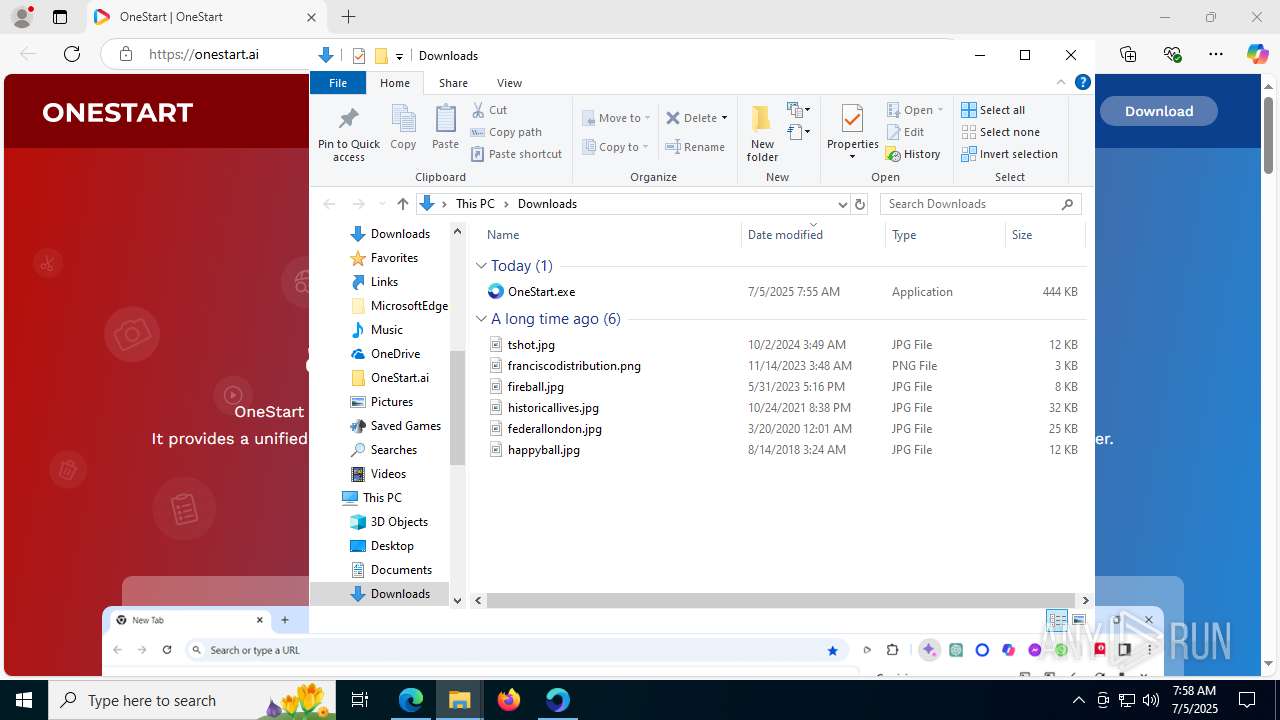This screenshot has height=720, width=1280.
Task: Select Saved Games in navigation pane
Action: tap(405, 426)
